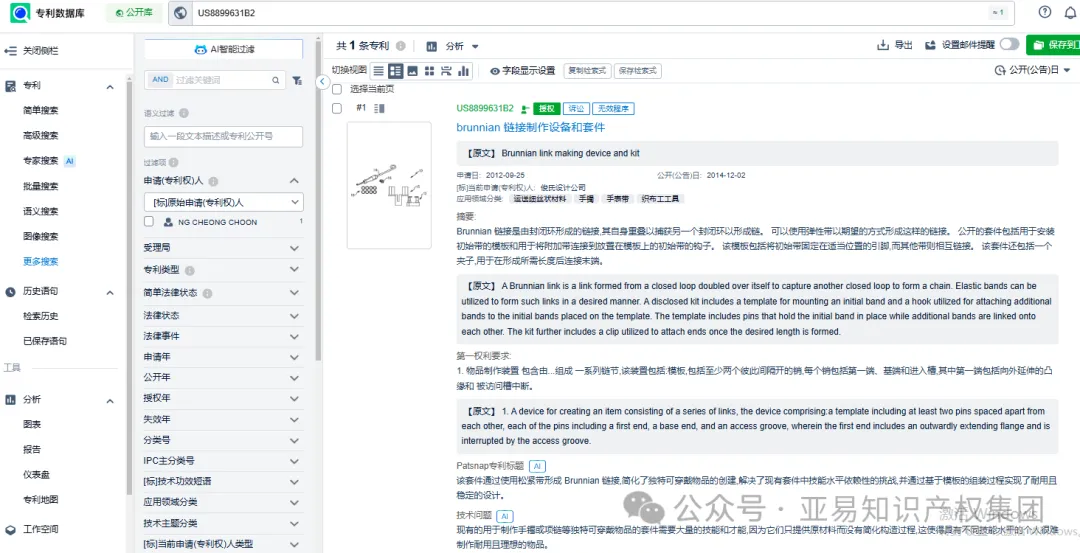Click the patent drawing thumbnail
This screenshot has width=1080, height=553.
point(389,185)
